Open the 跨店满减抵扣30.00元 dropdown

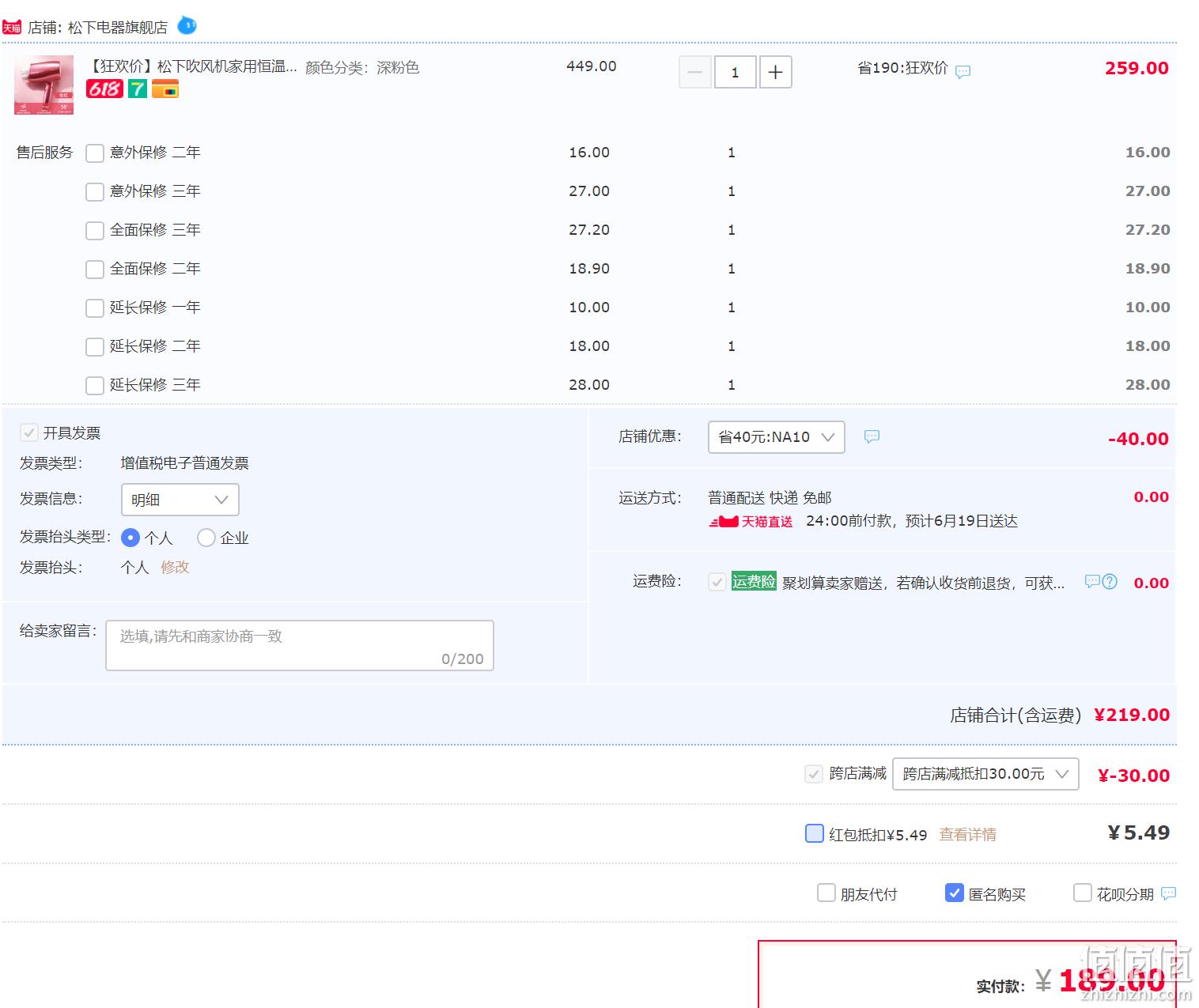pos(985,773)
